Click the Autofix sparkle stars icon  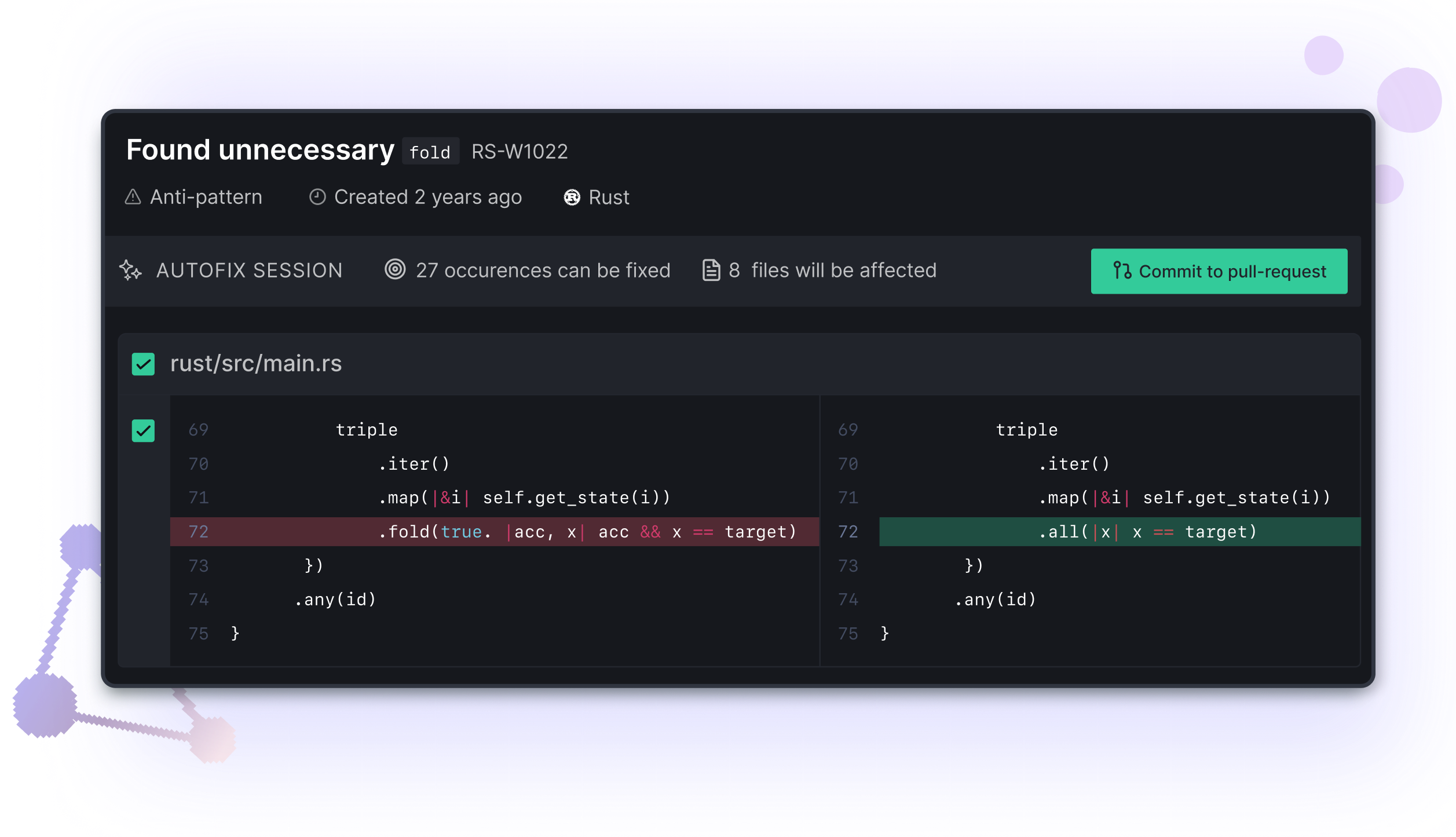[130, 271]
